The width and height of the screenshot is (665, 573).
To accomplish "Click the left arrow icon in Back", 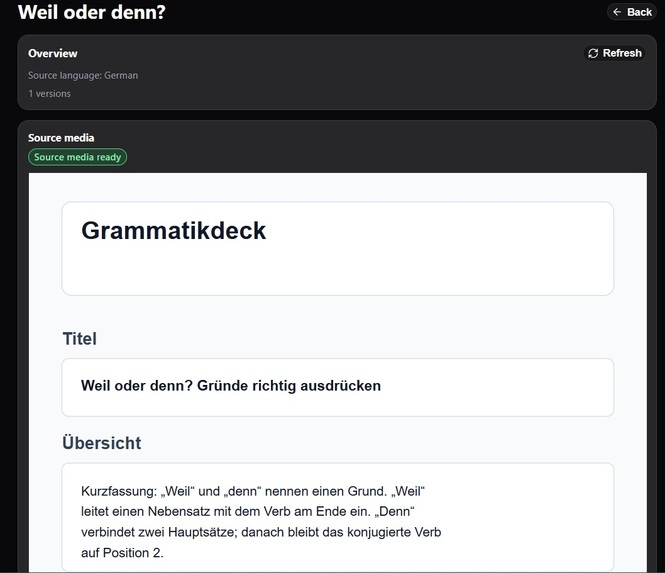I will click(617, 12).
